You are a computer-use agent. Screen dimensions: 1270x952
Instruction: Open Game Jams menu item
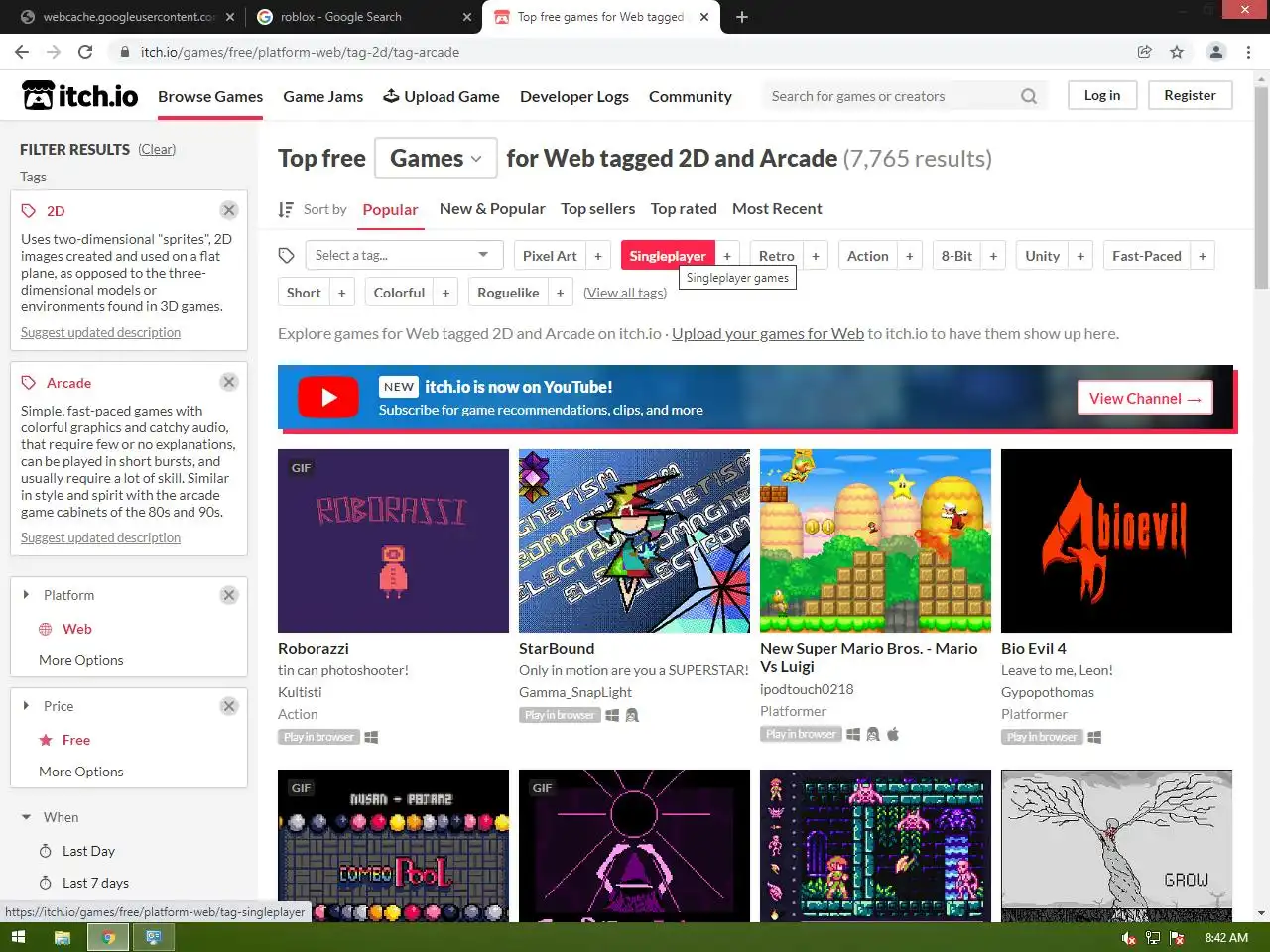[x=323, y=96]
